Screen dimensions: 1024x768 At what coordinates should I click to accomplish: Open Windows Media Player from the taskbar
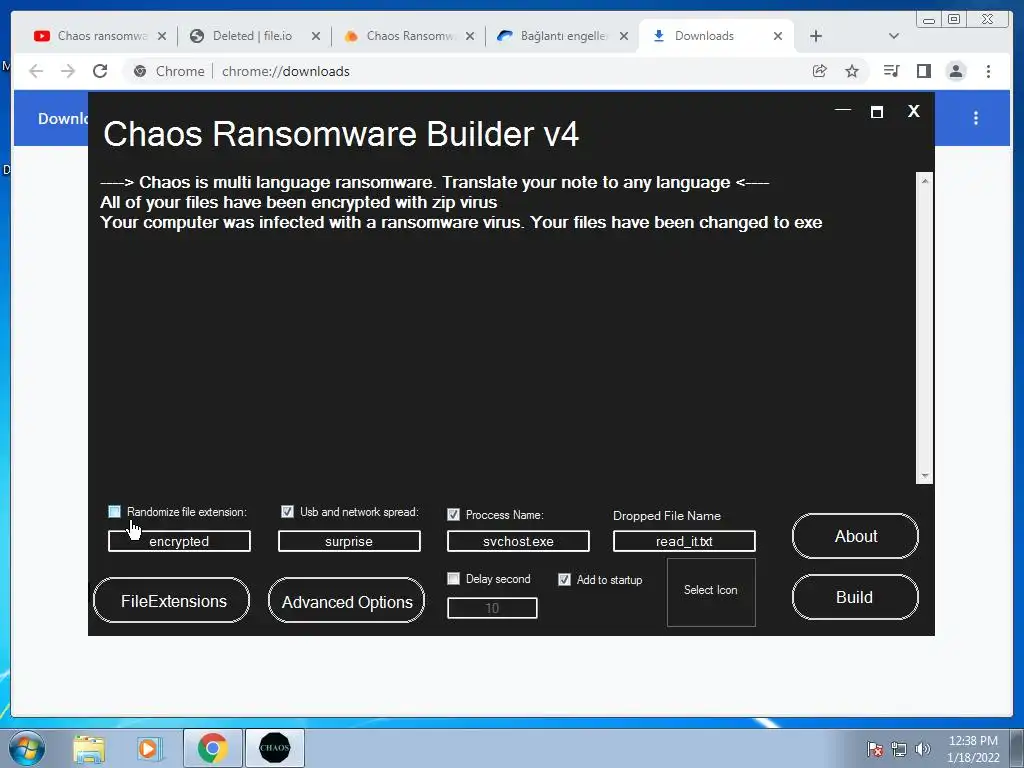pos(149,748)
